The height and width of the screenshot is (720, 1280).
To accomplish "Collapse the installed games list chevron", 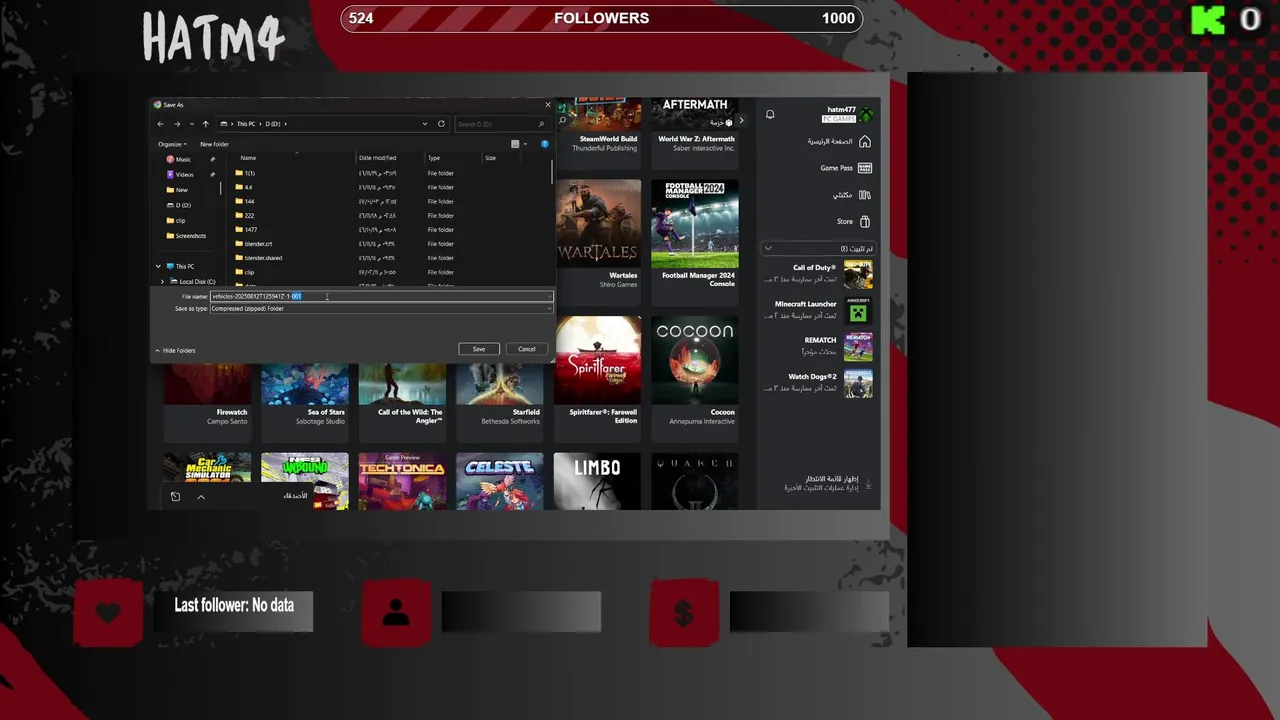I will pyautogui.click(x=767, y=248).
